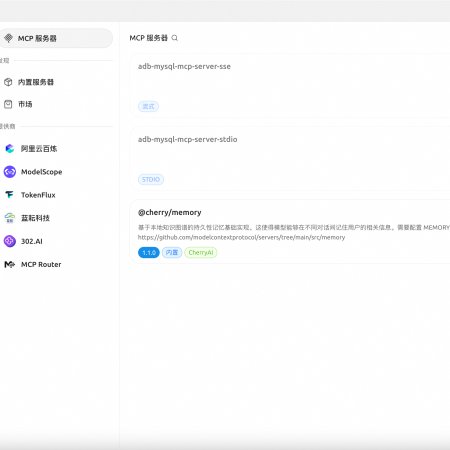The height and width of the screenshot is (450, 450).
Task: Go to the 市场 menu entry
Action: tap(56, 104)
